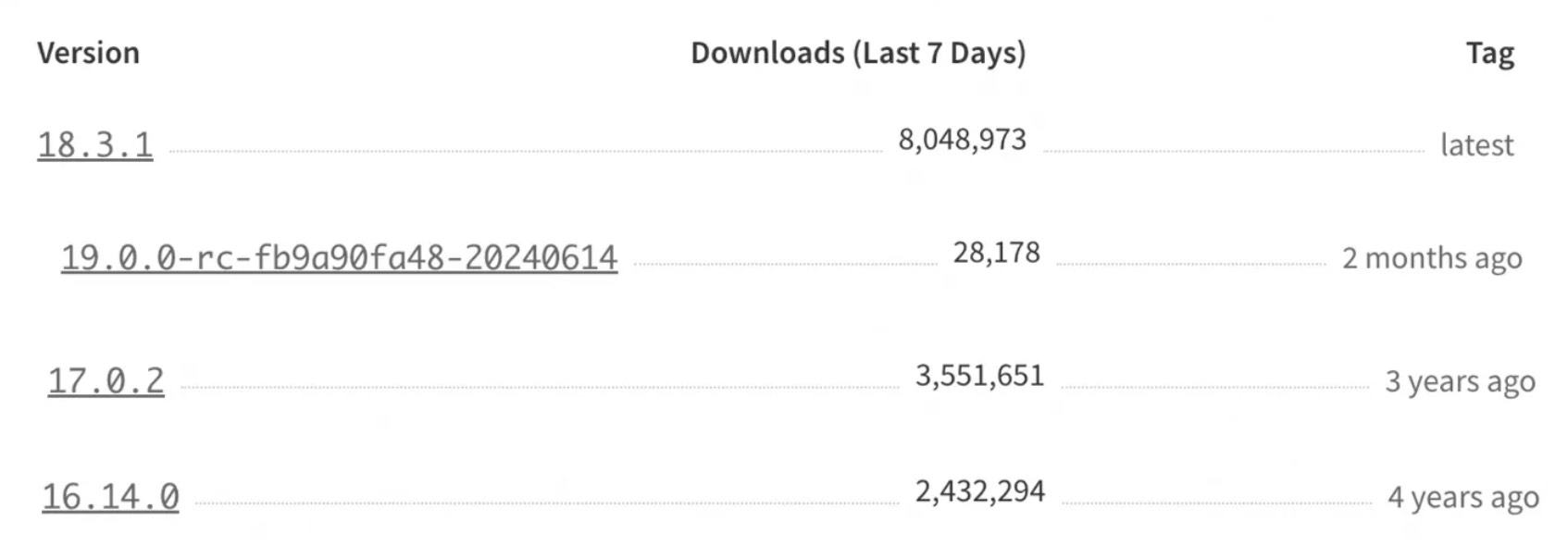Click the Version column header
This screenshot has width=1568, height=559.
click(x=88, y=53)
